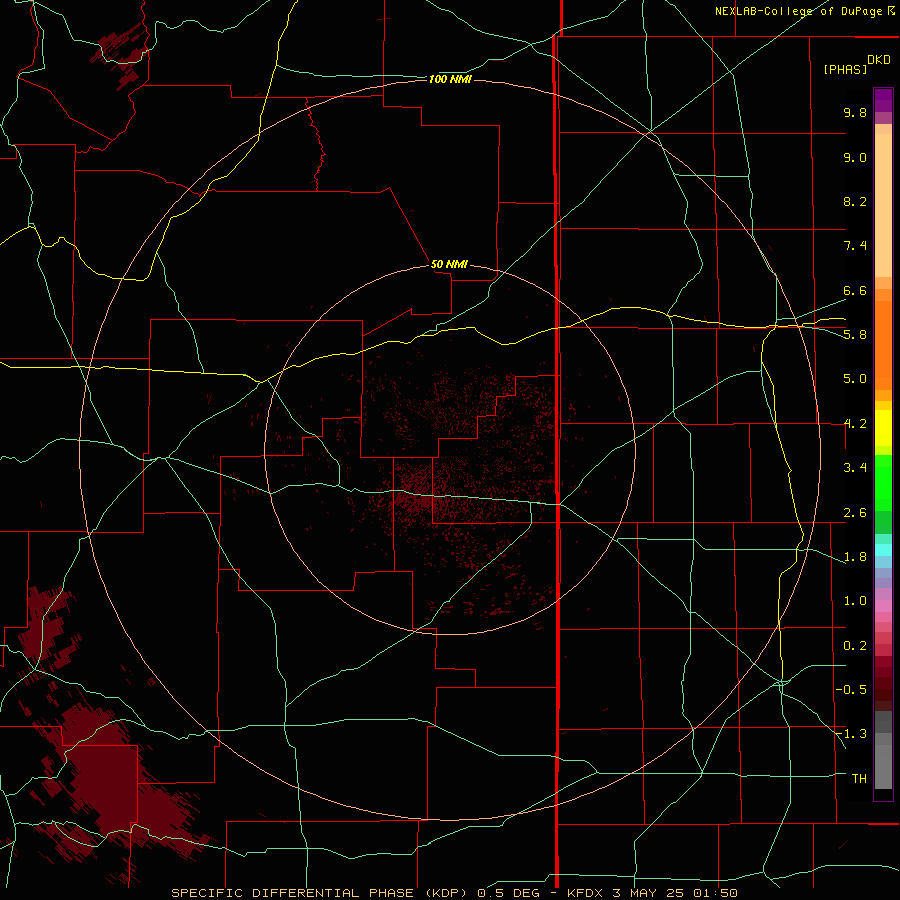
Task: Select the 2.6 value on the scale
Action: pos(855,512)
